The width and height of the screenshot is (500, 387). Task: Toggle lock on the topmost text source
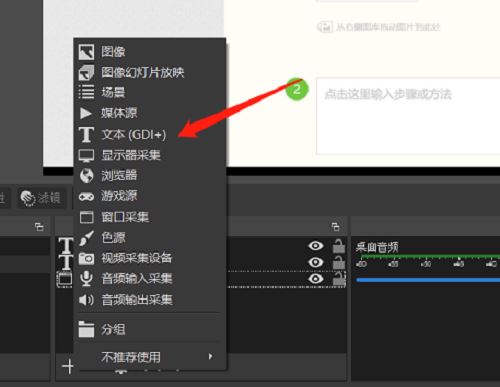pyautogui.click(x=339, y=246)
